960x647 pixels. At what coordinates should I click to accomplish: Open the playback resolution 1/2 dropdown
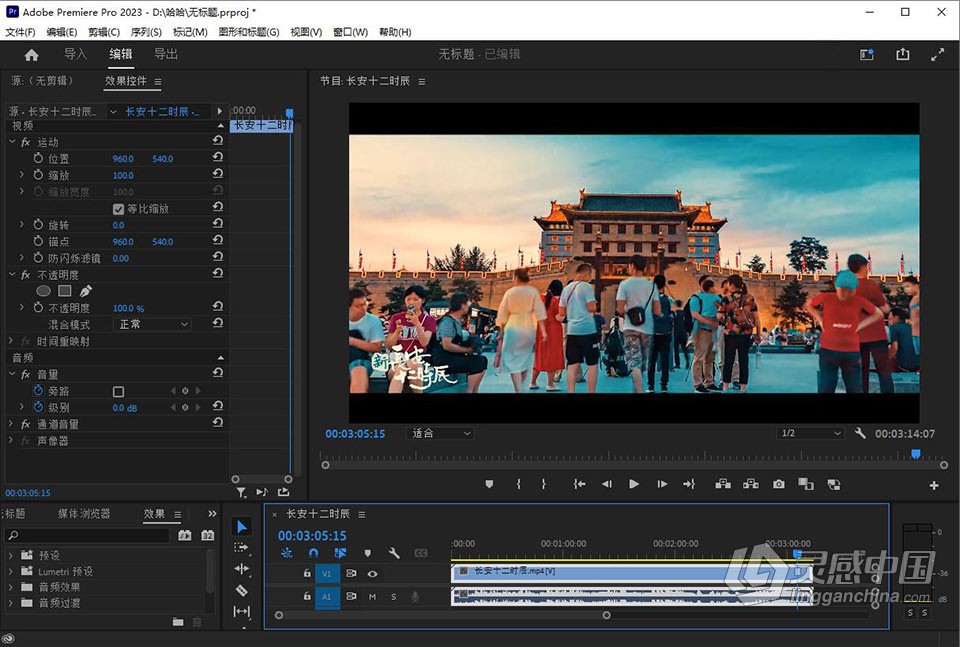pos(810,433)
